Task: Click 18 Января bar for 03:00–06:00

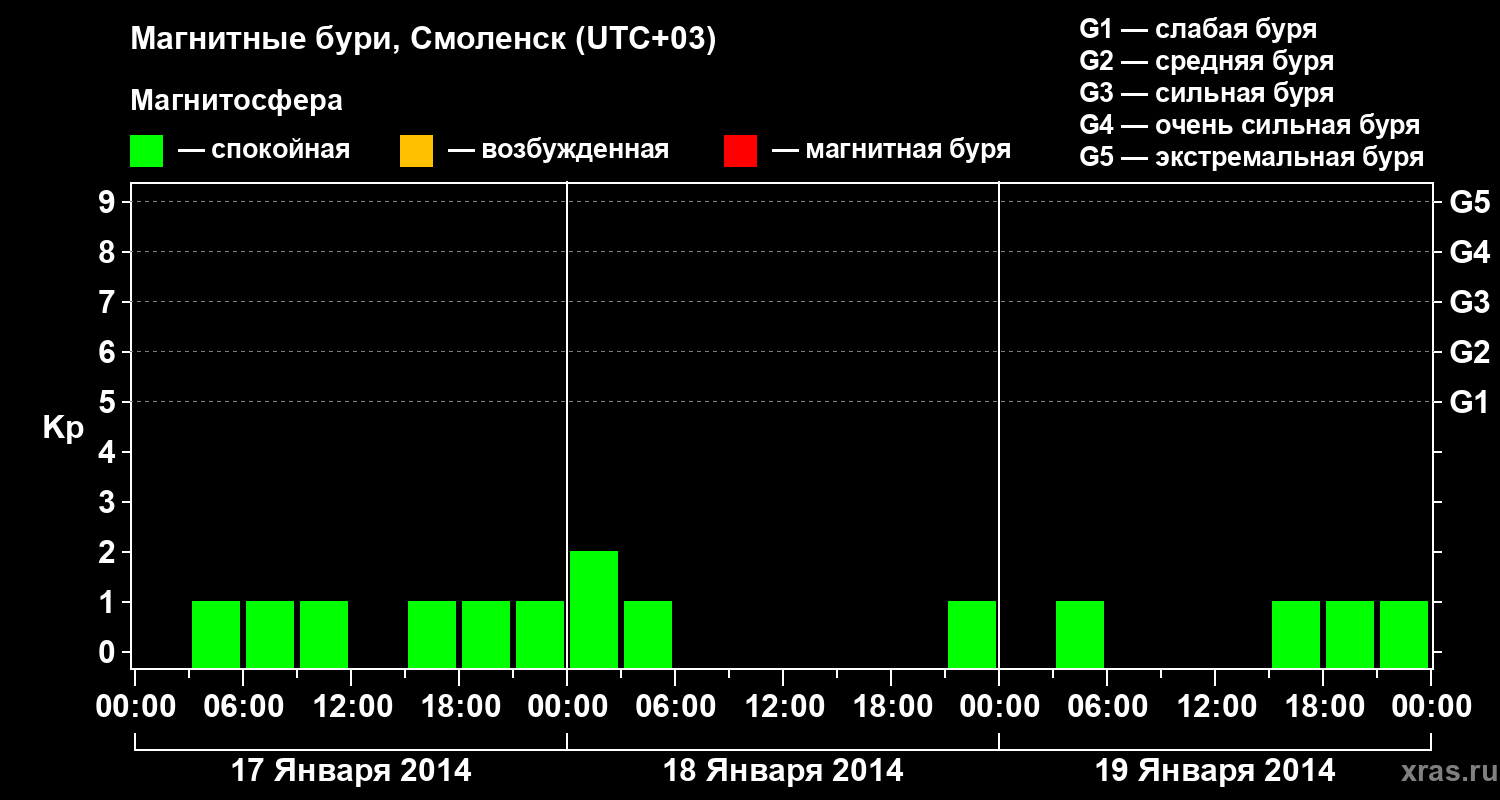Action: click(648, 634)
